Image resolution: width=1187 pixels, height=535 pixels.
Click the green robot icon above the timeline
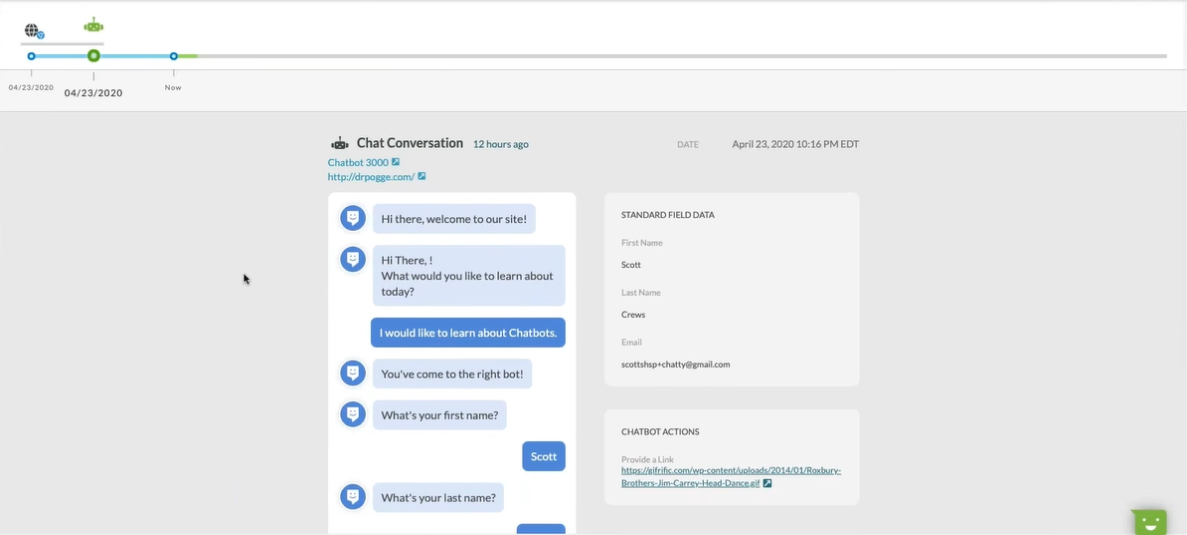pos(93,26)
